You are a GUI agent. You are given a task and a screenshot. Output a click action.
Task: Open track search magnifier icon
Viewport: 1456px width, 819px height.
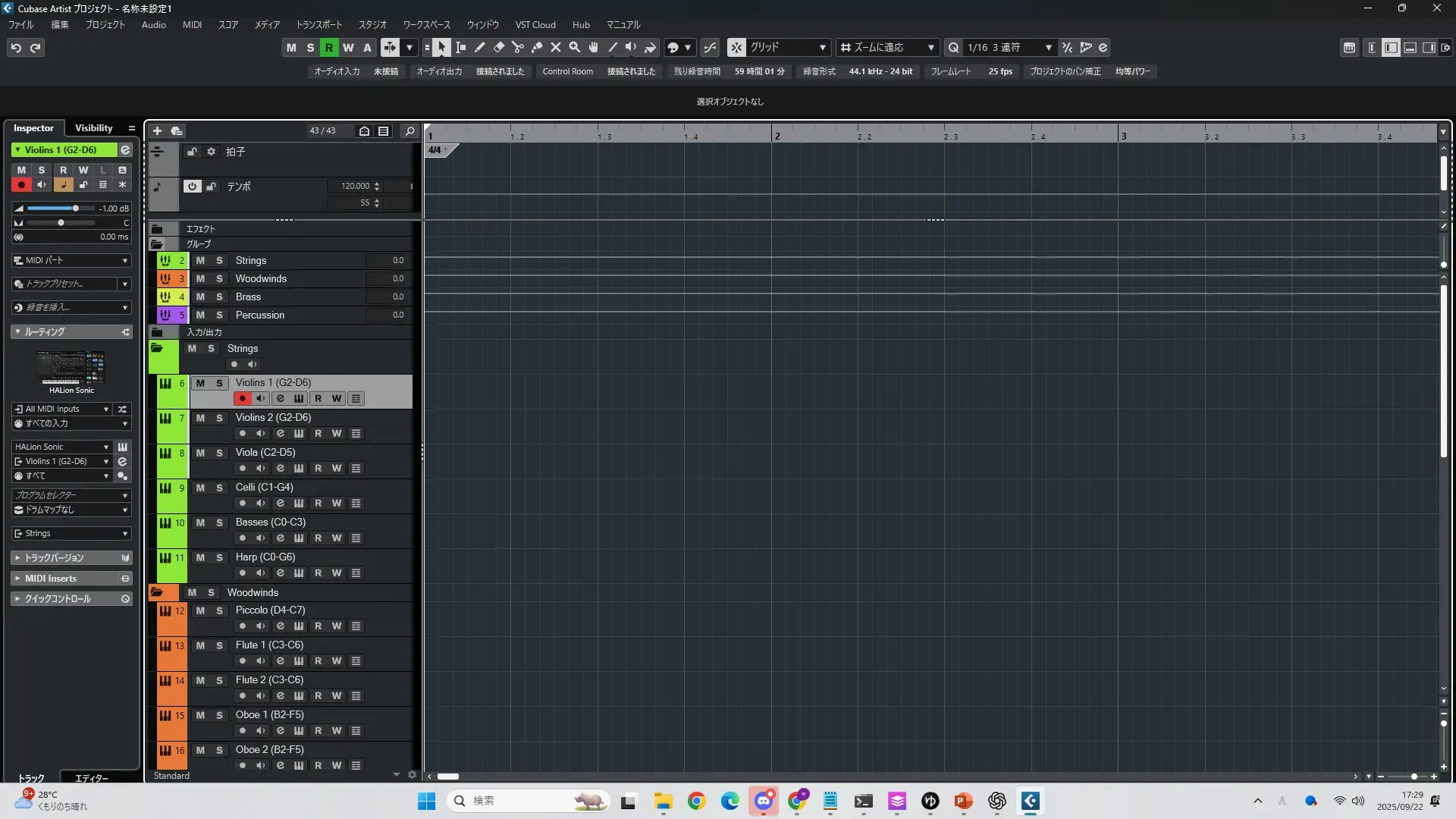point(409,131)
